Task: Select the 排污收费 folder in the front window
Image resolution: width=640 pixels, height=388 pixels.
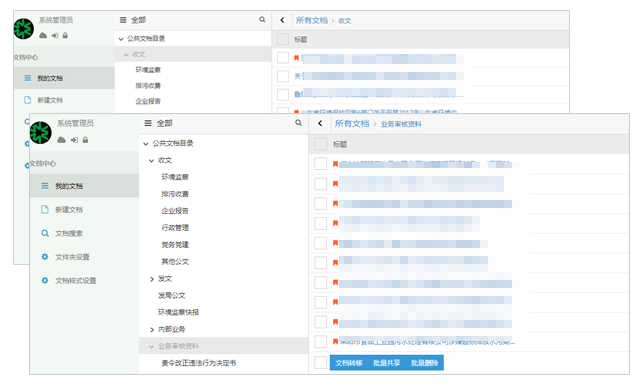Action: [175, 194]
